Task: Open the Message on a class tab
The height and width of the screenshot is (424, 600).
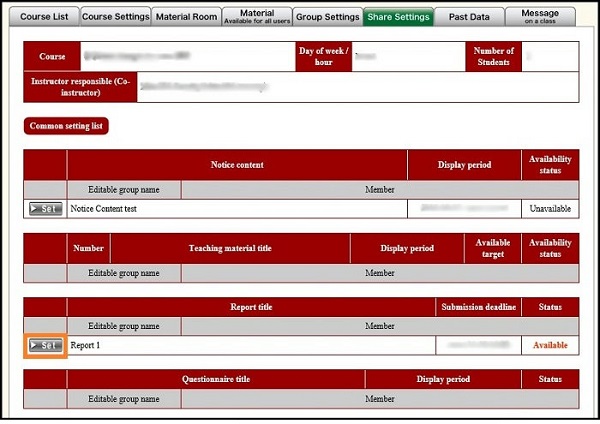Action: (x=541, y=16)
